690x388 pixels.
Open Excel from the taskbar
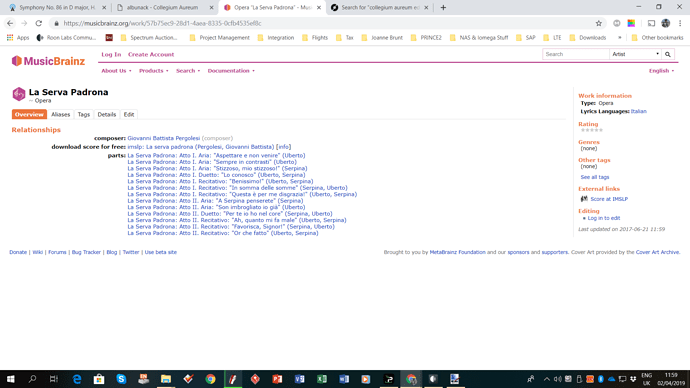click(x=322, y=379)
